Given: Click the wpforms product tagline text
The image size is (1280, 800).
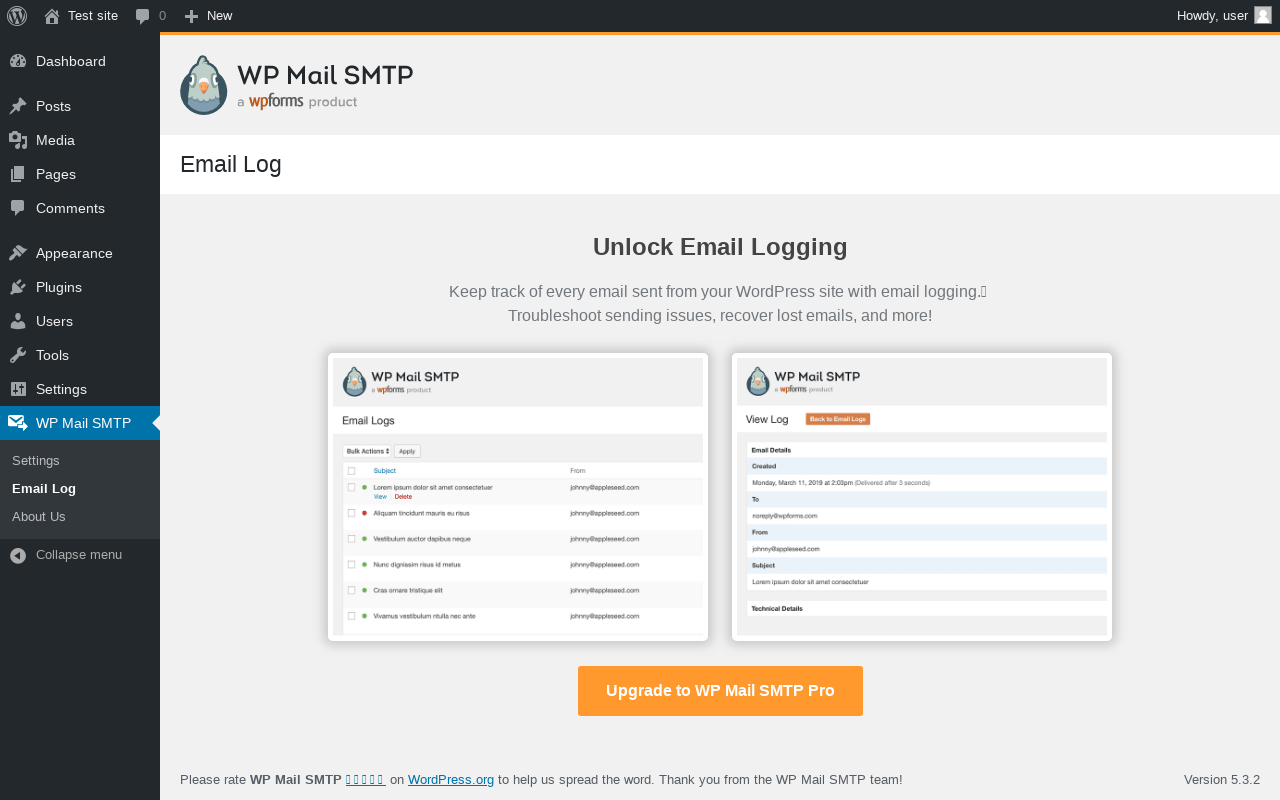Looking at the screenshot, I should (297, 101).
